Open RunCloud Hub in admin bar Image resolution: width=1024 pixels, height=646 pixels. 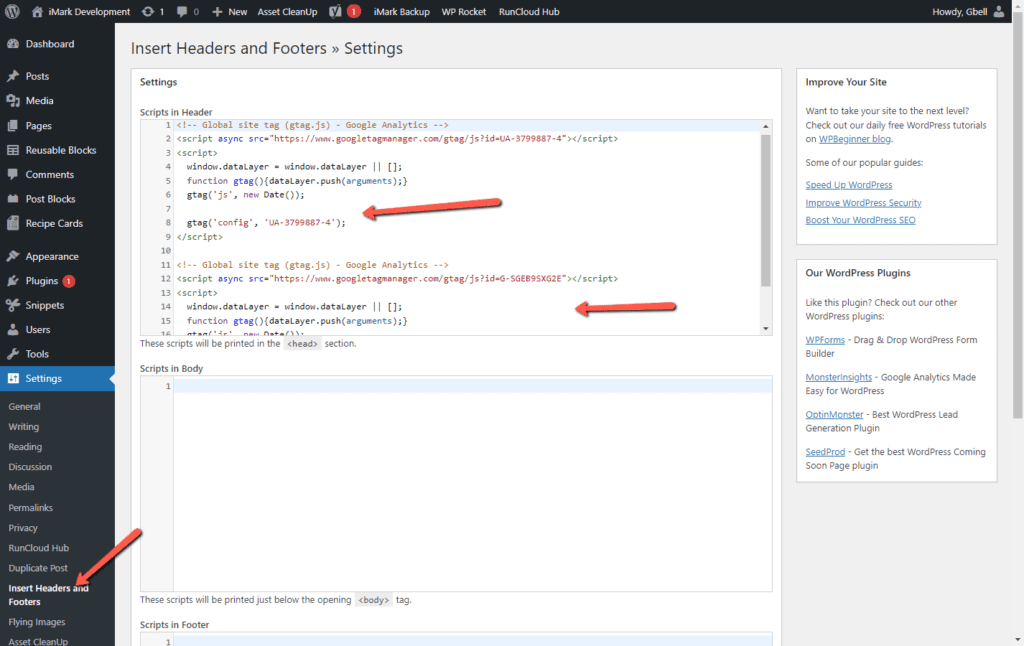click(529, 12)
